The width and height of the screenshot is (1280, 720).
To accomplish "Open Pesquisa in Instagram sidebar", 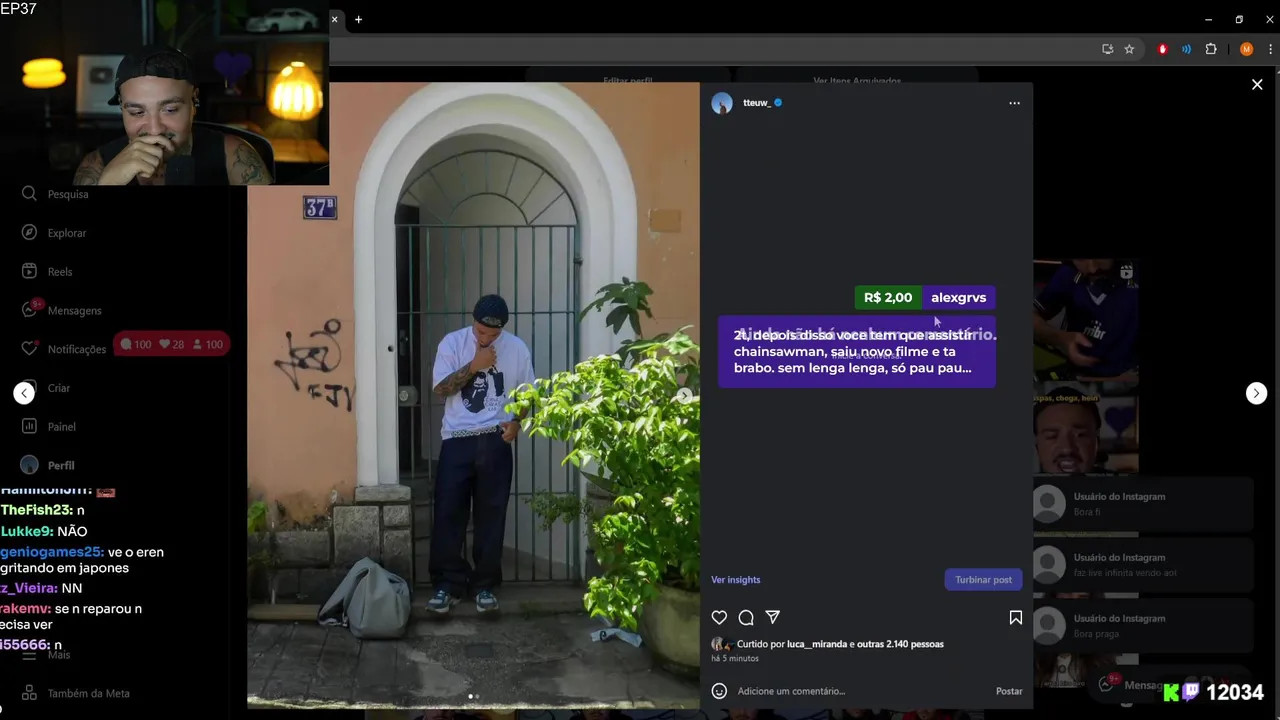I will tap(68, 194).
